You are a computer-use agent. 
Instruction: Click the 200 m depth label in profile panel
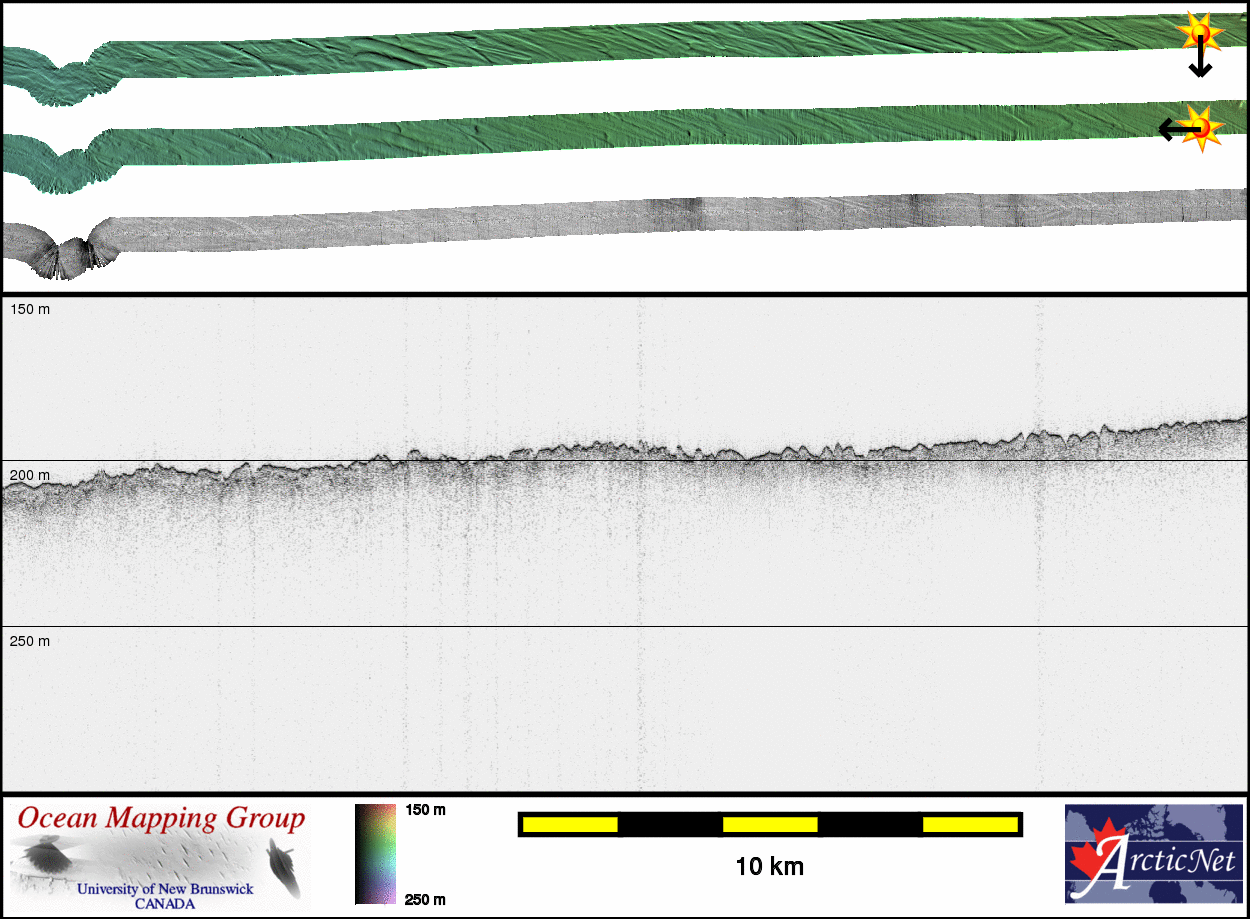pyautogui.click(x=30, y=475)
